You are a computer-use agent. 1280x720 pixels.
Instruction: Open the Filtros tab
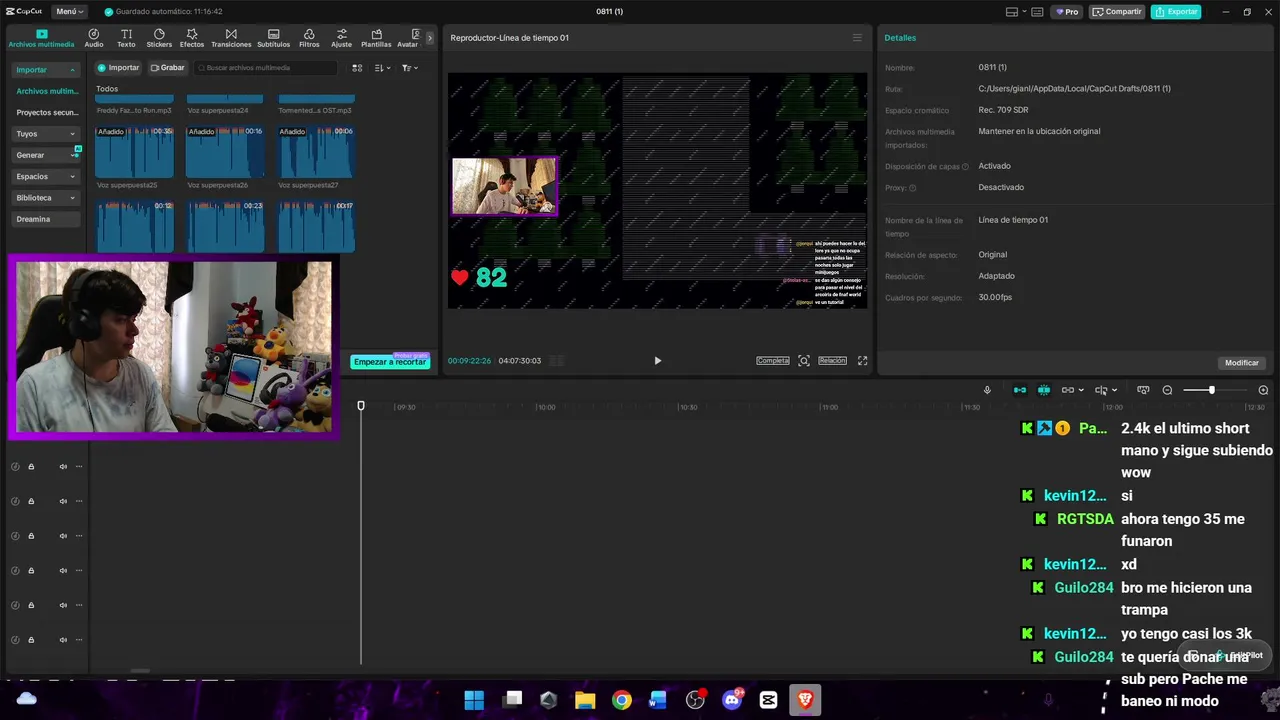[x=309, y=38]
